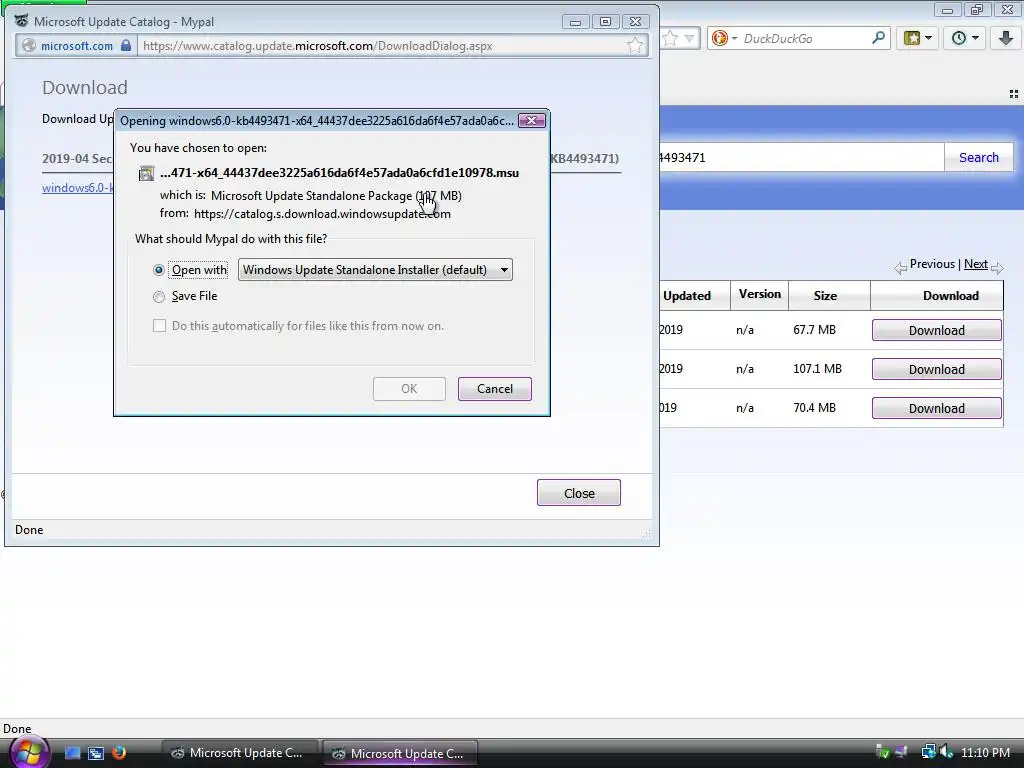The height and width of the screenshot is (768, 1024).
Task: Open the History clock dropdown button
Action: tap(965, 38)
